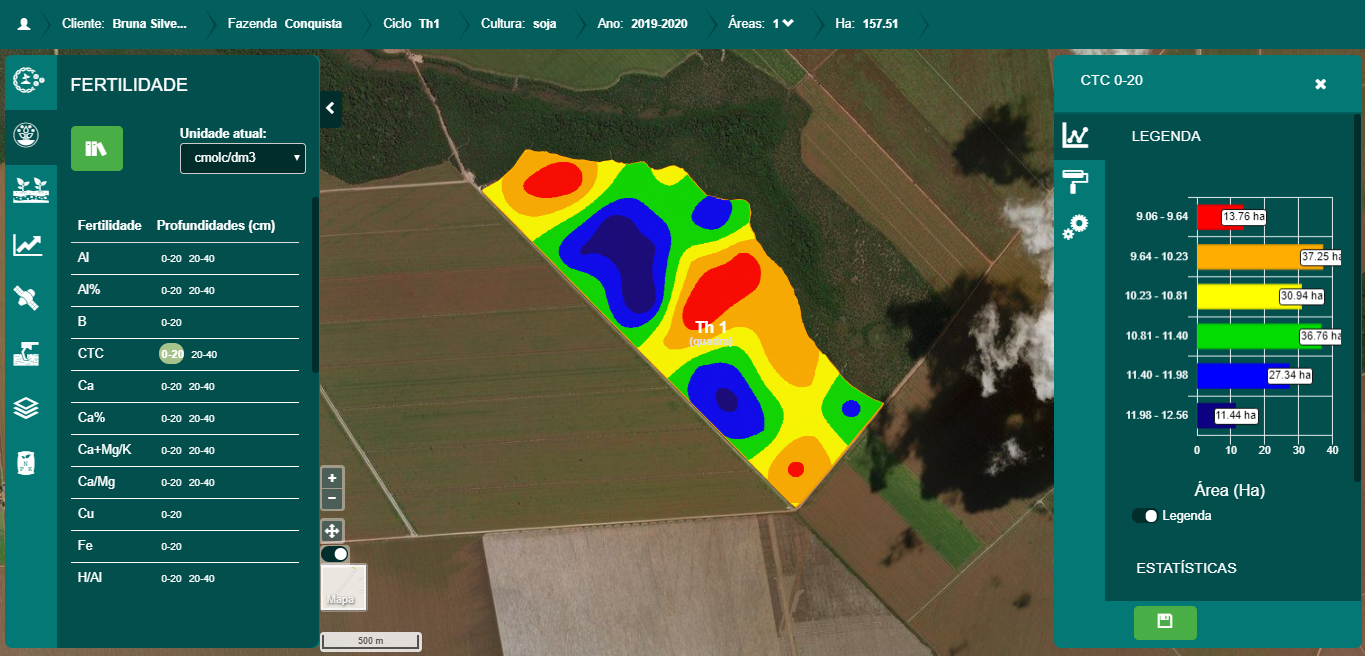Switch basemap using Mapa thumbnail

(x=344, y=587)
